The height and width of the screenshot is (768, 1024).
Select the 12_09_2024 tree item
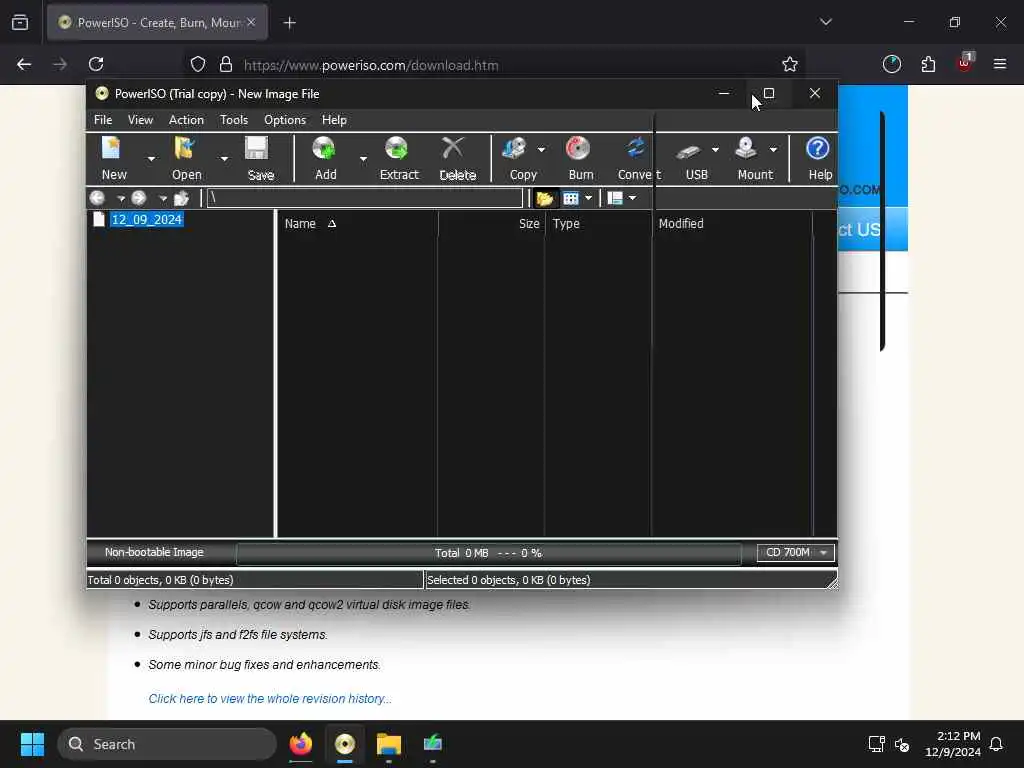point(146,219)
